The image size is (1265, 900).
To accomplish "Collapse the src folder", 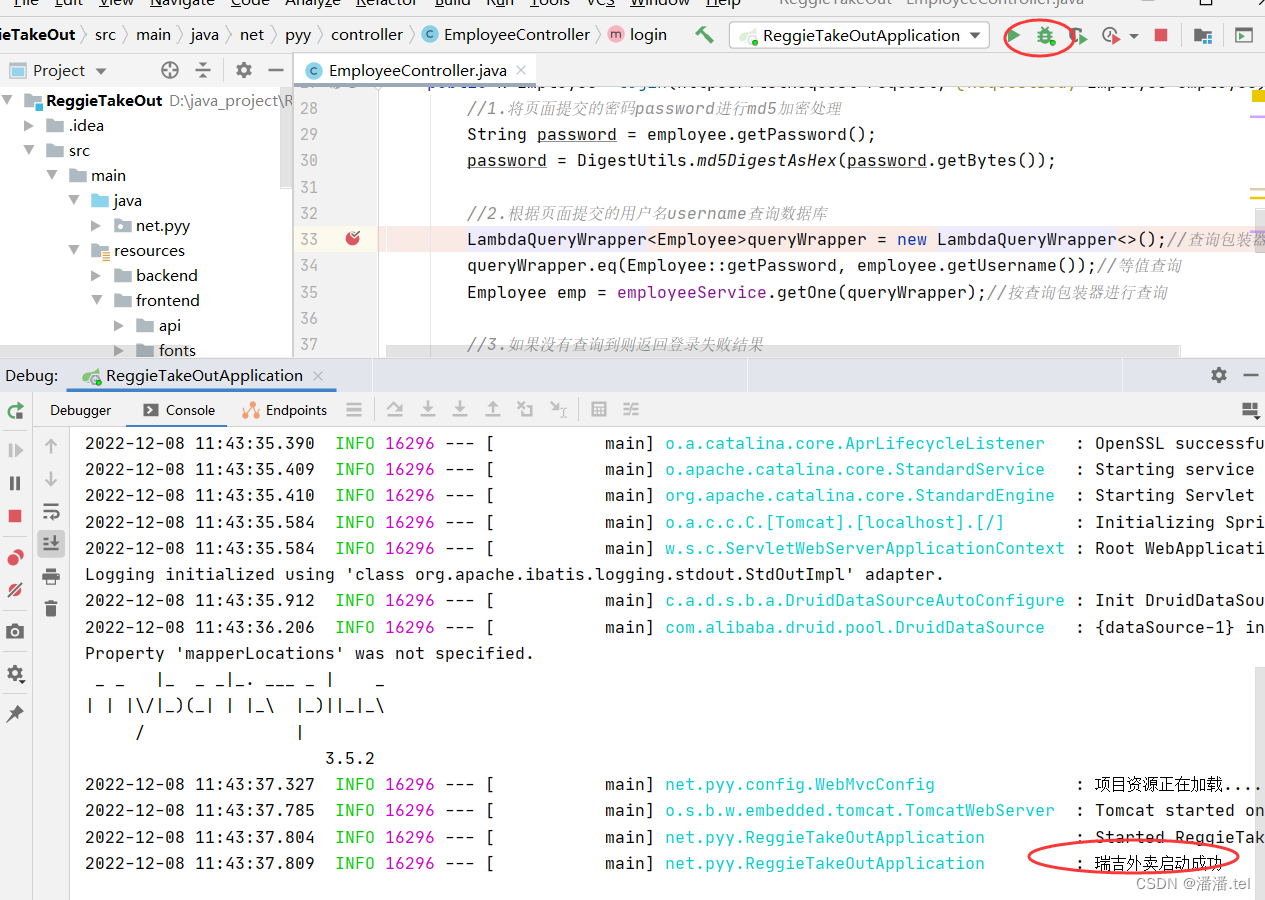I will (x=30, y=151).
